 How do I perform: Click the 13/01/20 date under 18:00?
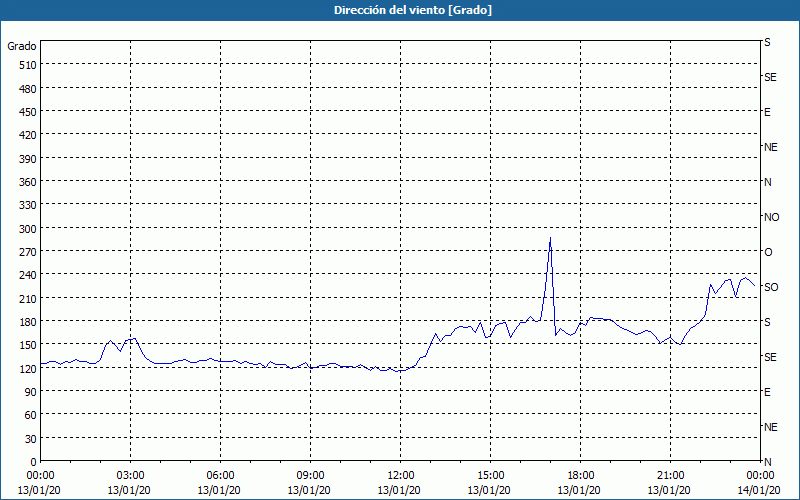[x=580, y=490]
